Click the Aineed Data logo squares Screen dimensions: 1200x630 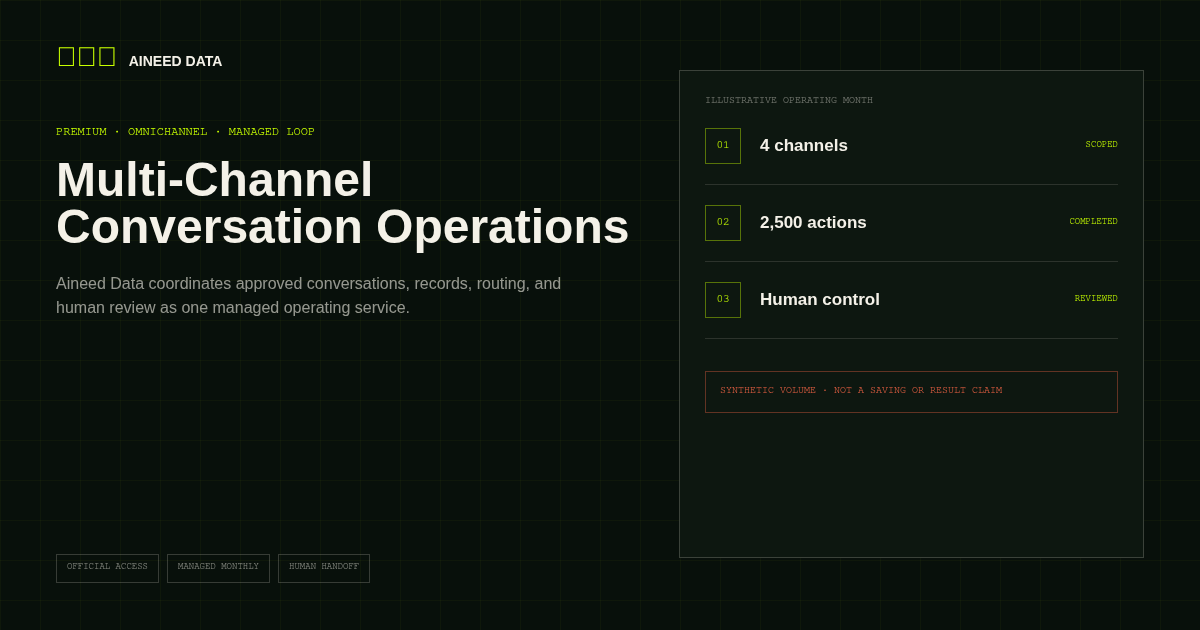87,57
